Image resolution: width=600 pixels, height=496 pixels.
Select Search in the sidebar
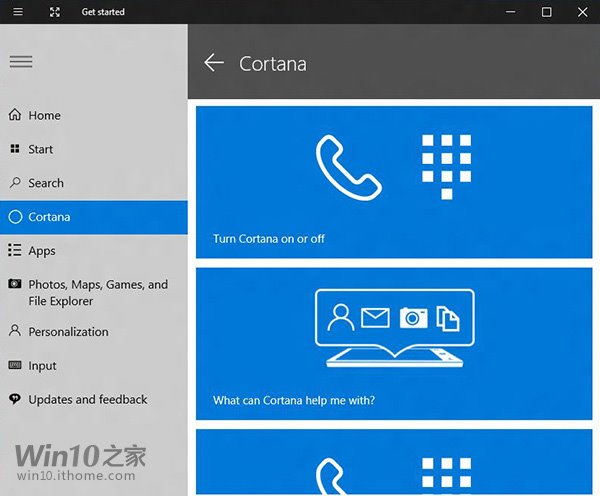pyautogui.click(x=94, y=183)
